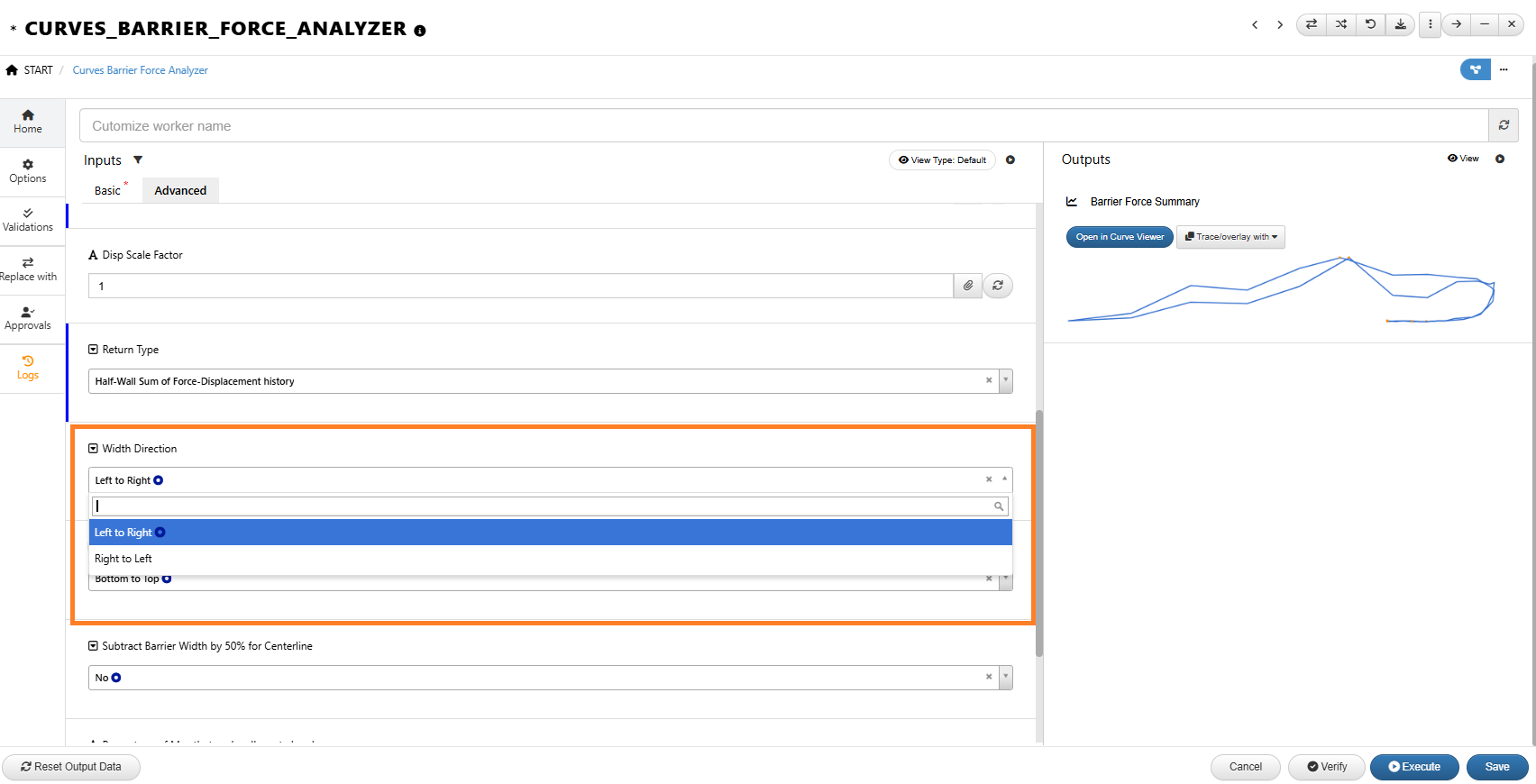
Task: Open the Subtract Barrier Width dropdown arrow
Action: [x=1006, y=678]
